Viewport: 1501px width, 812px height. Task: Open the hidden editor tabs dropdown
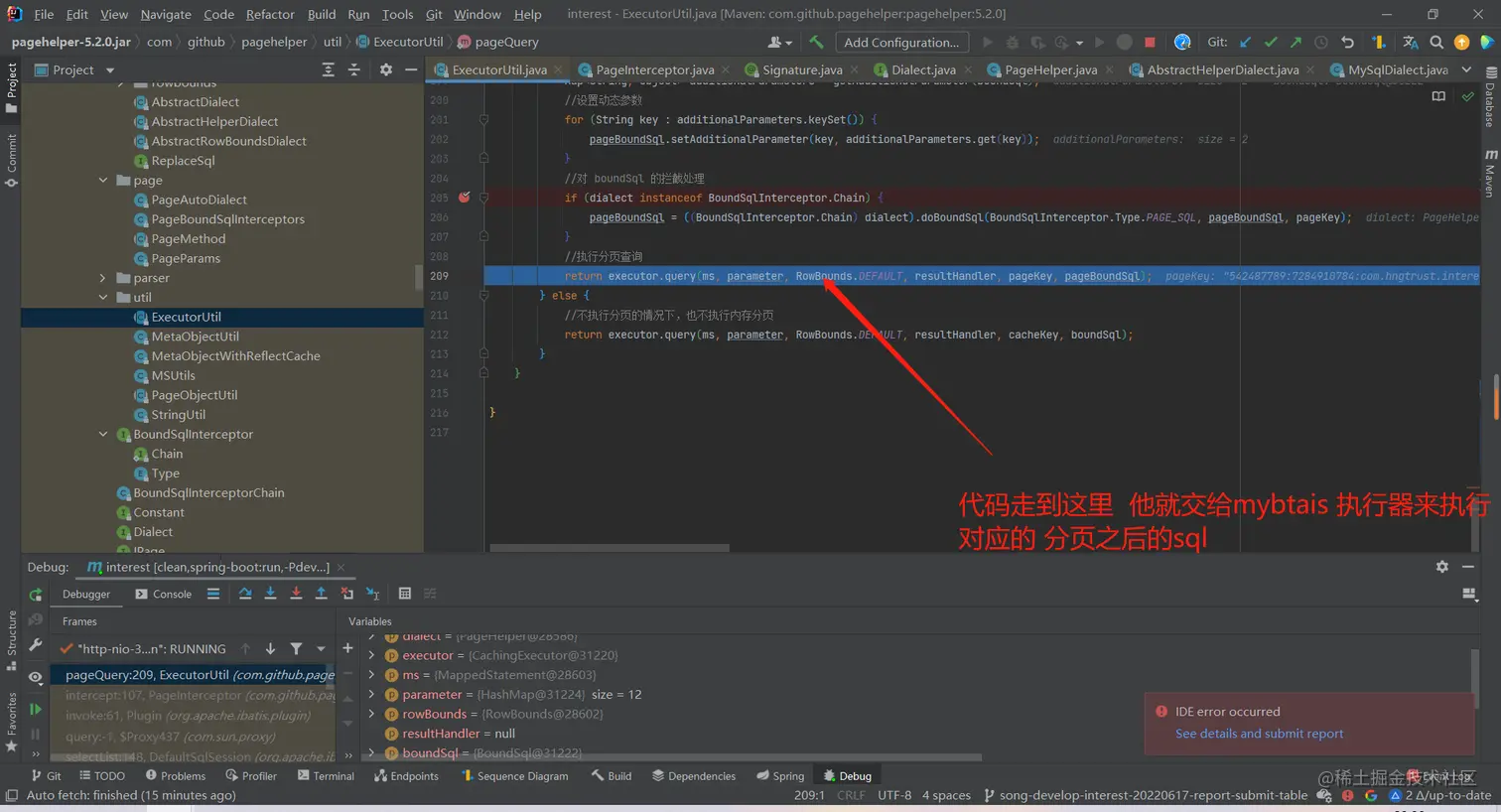tap(1466, 69)
